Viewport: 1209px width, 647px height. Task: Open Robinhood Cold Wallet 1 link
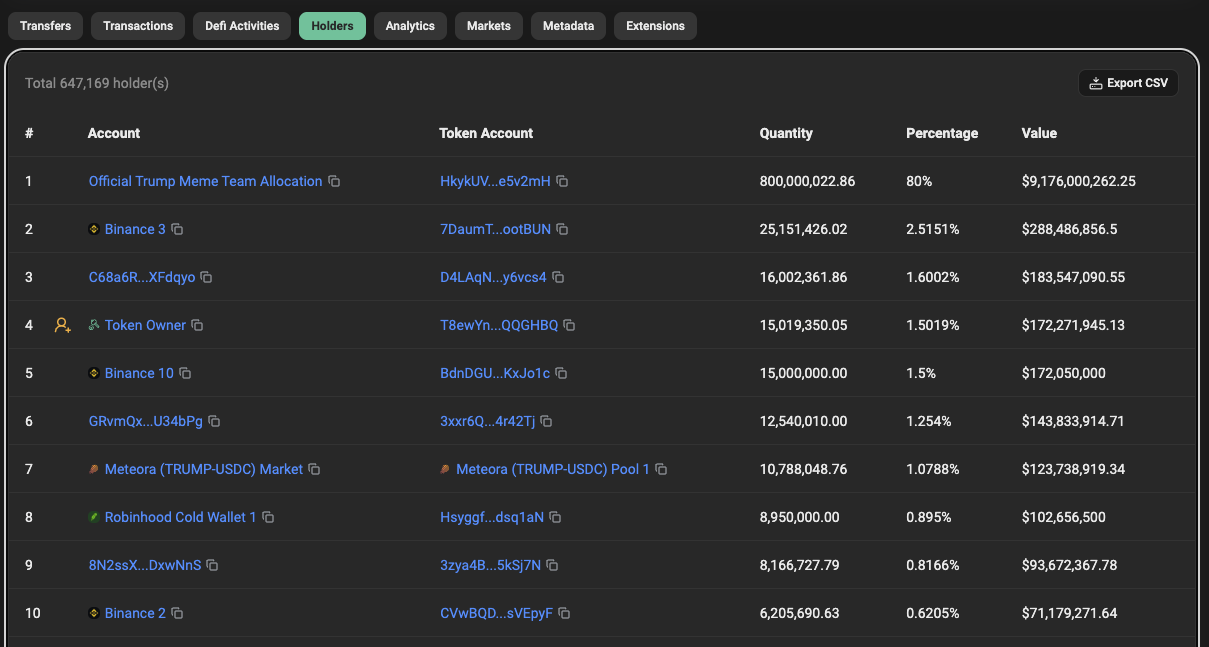(181, 517)
